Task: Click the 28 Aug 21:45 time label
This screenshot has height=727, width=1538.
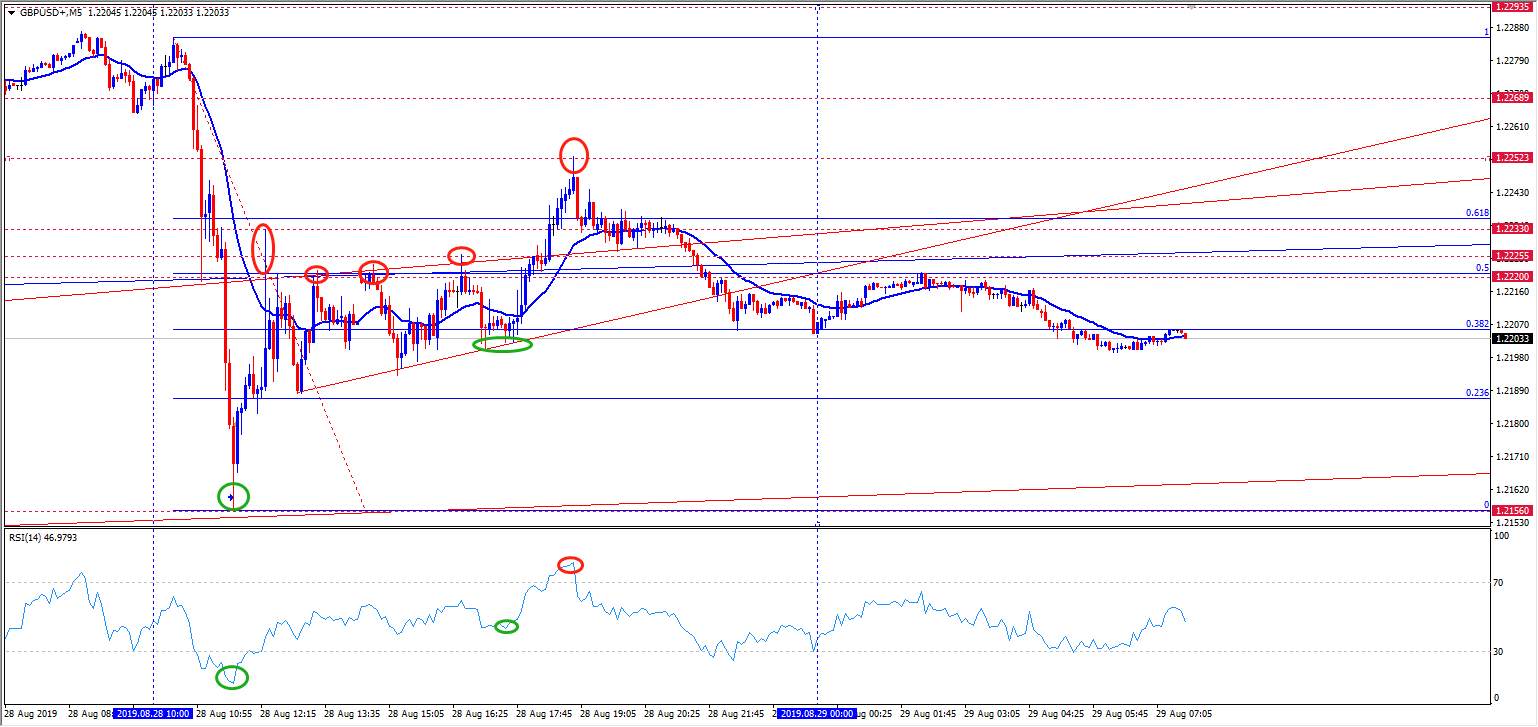Action: coord(736,715)
